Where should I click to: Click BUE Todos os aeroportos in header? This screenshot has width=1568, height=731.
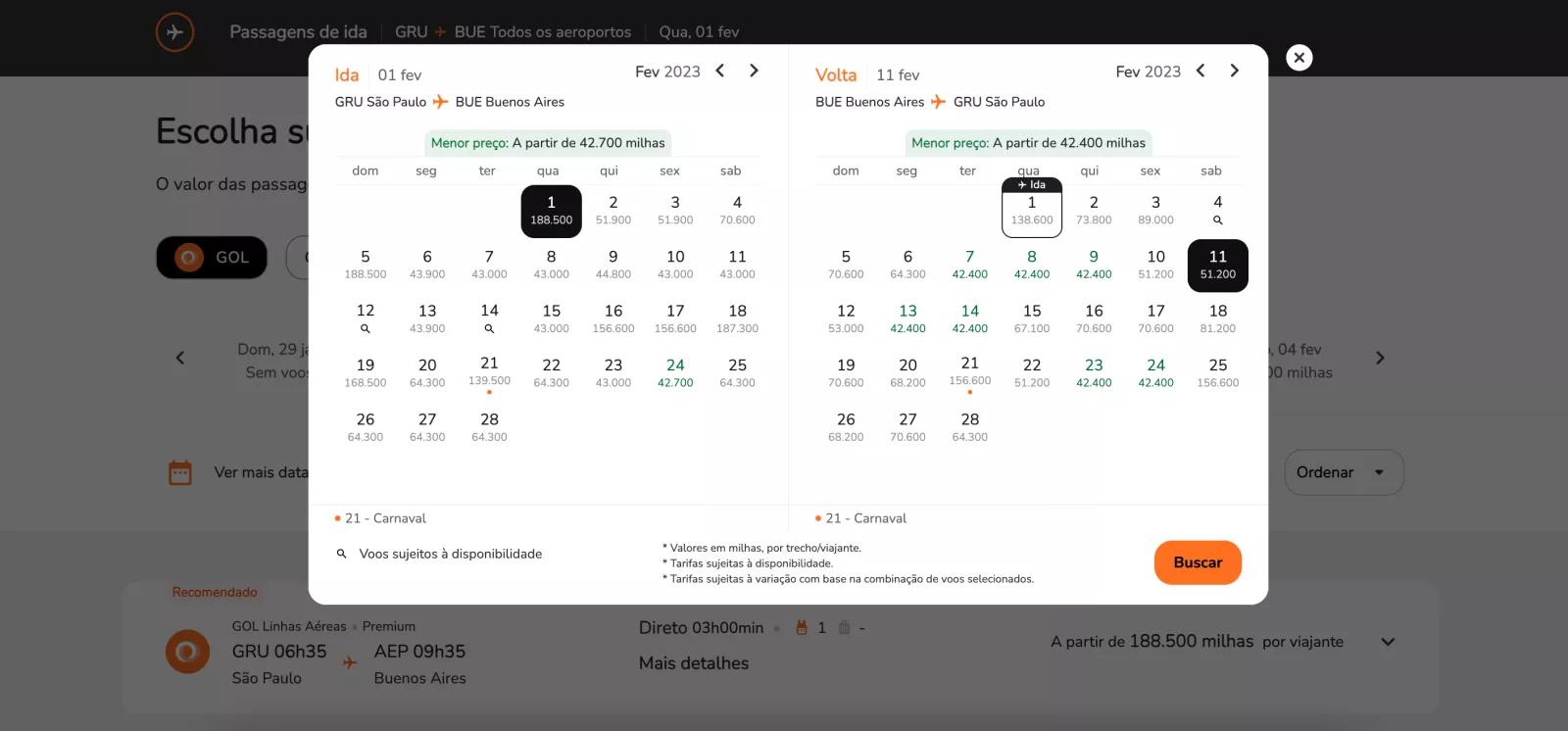tap(543, 31)
